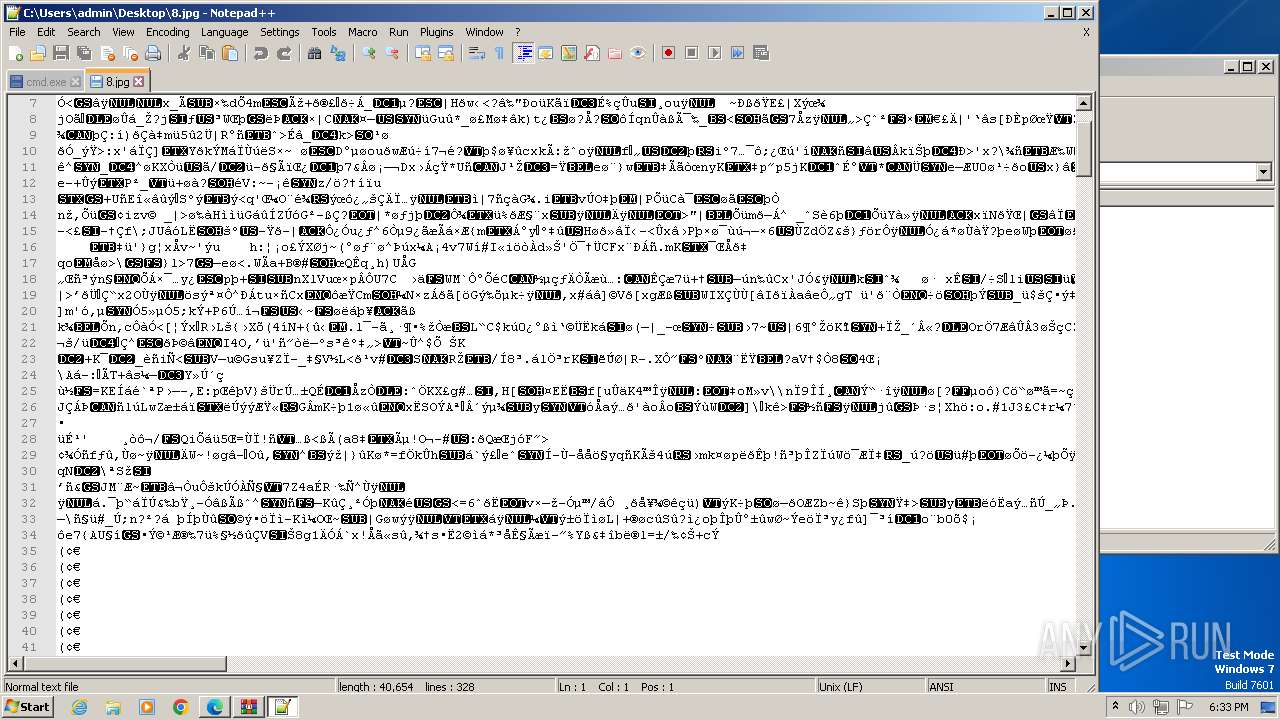Open the Encoding menu
The image size is (1280, 720).
[168, 32]
